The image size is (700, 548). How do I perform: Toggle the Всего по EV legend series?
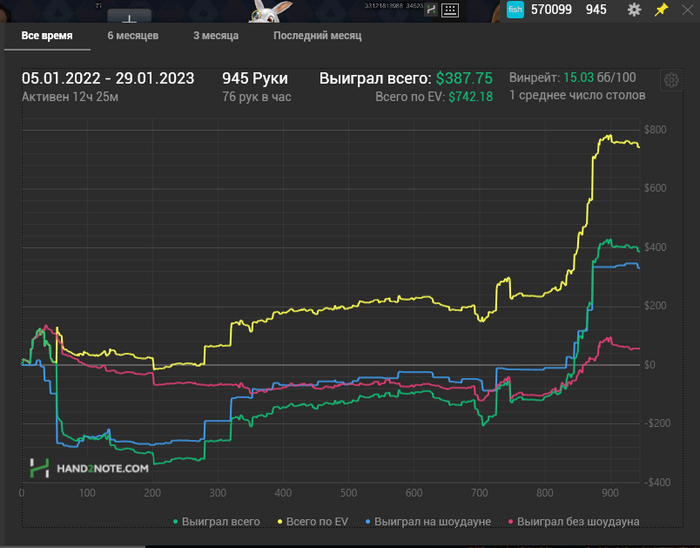point(313,521)
